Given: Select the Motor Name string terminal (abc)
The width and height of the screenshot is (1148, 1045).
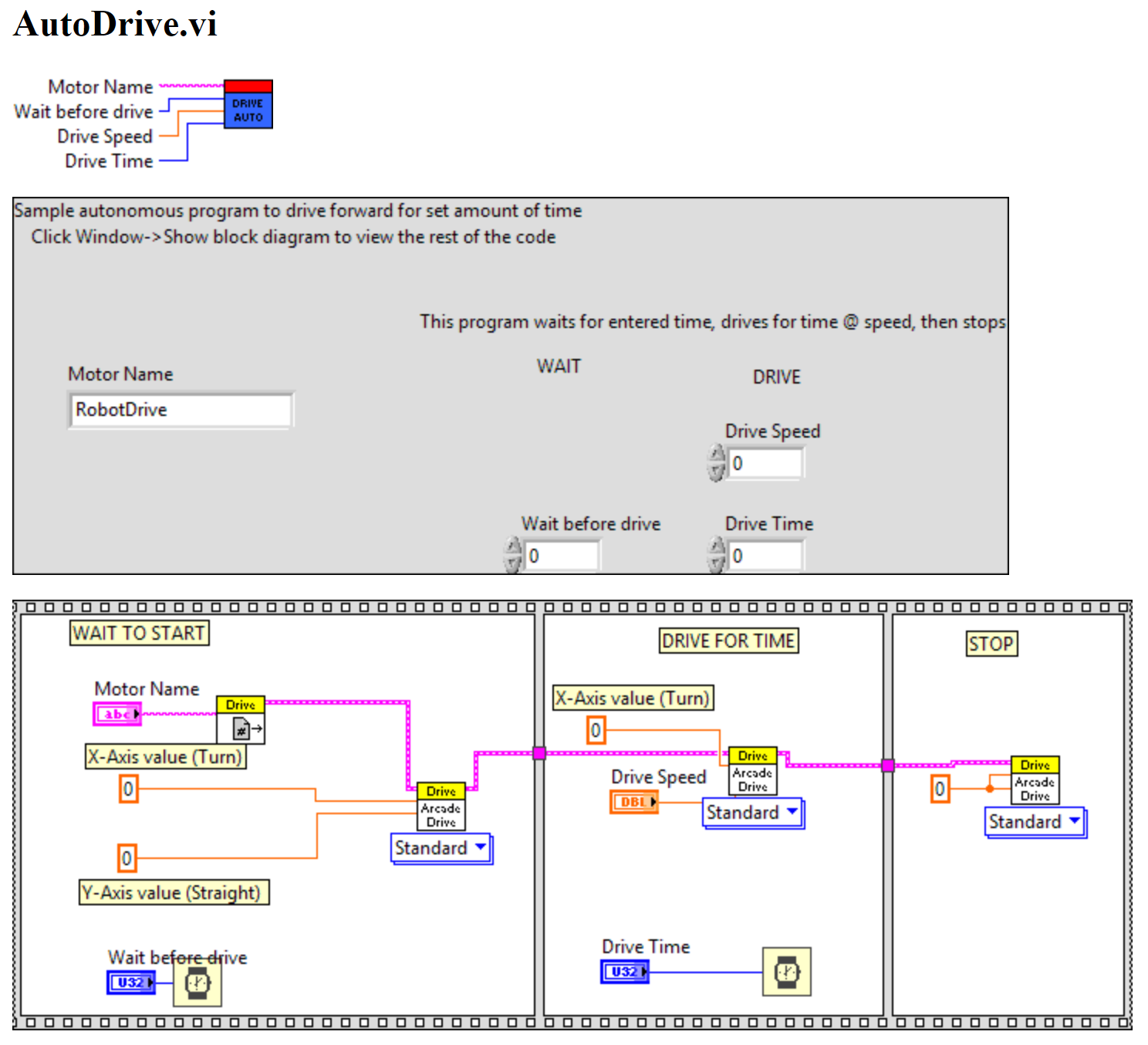Looking at the screenshot, I should [117, 714].
